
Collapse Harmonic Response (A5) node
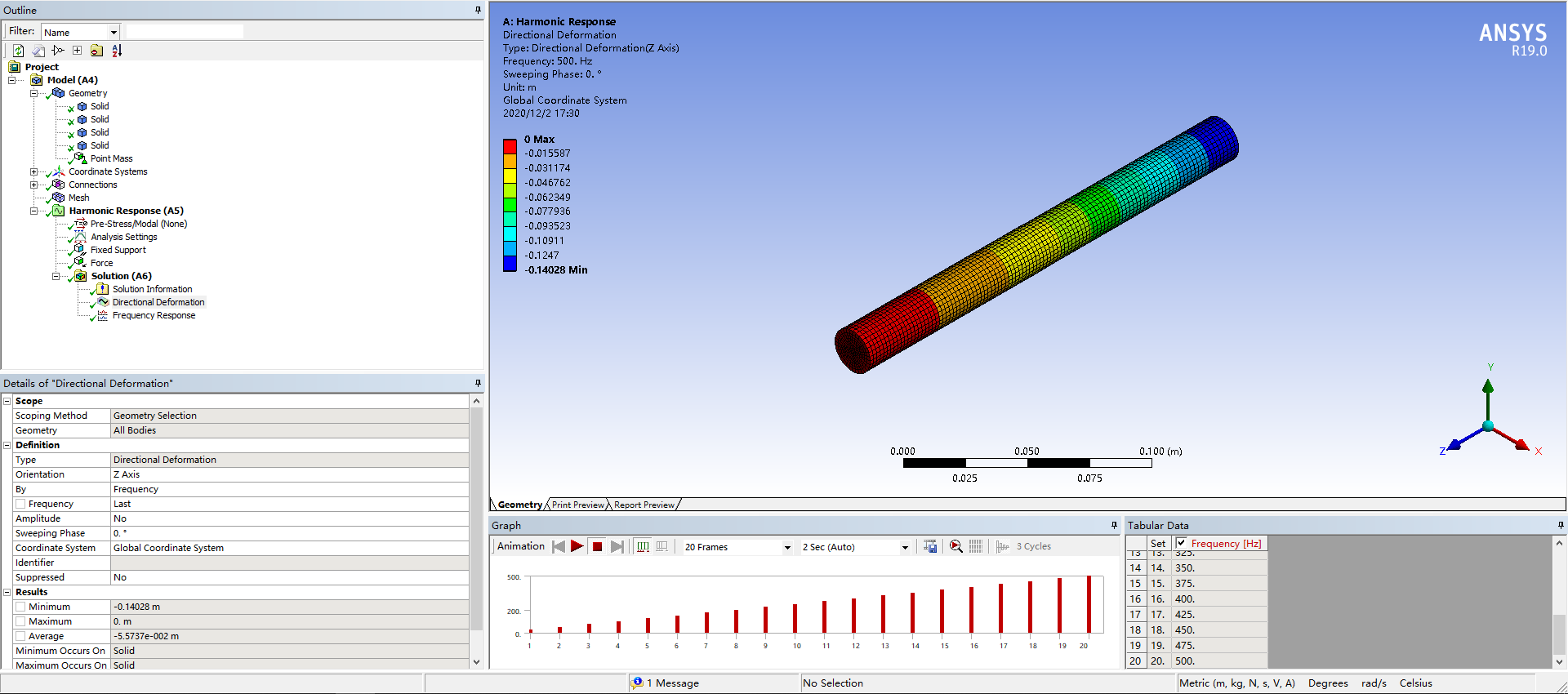pyautogui.click(x=33, y=211)
